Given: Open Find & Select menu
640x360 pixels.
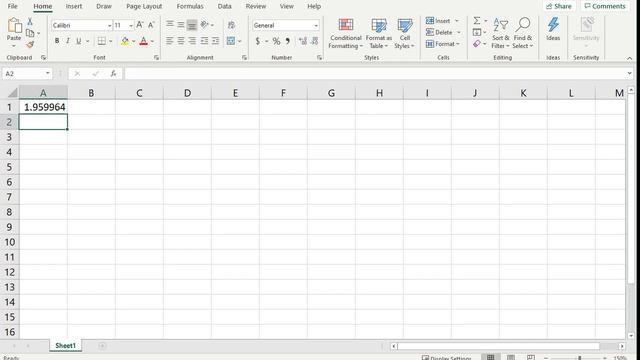Looking at the screenshot, I should pos(523,33).
